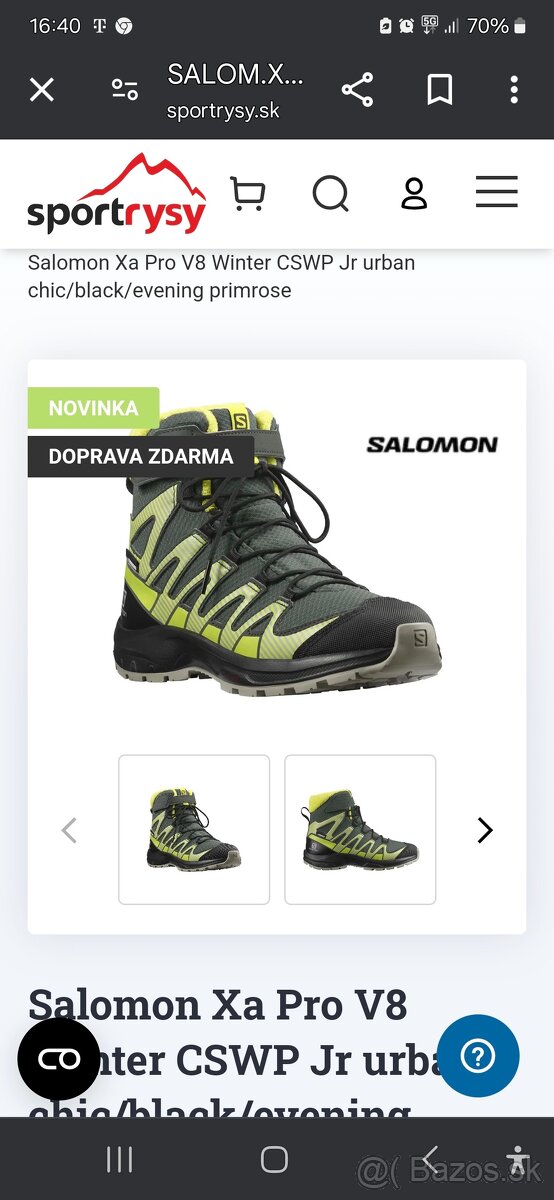Open the blue help question-mark button

click(478, 1056)
